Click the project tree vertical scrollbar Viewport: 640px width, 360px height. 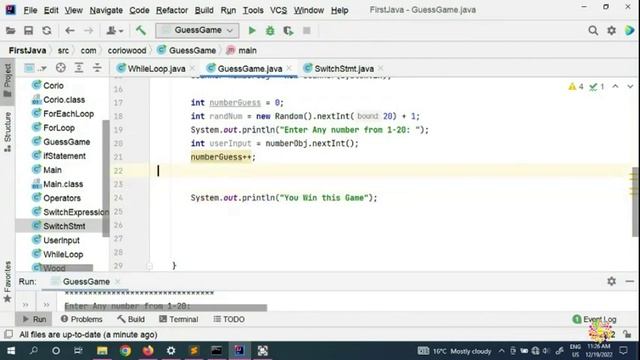106,178
